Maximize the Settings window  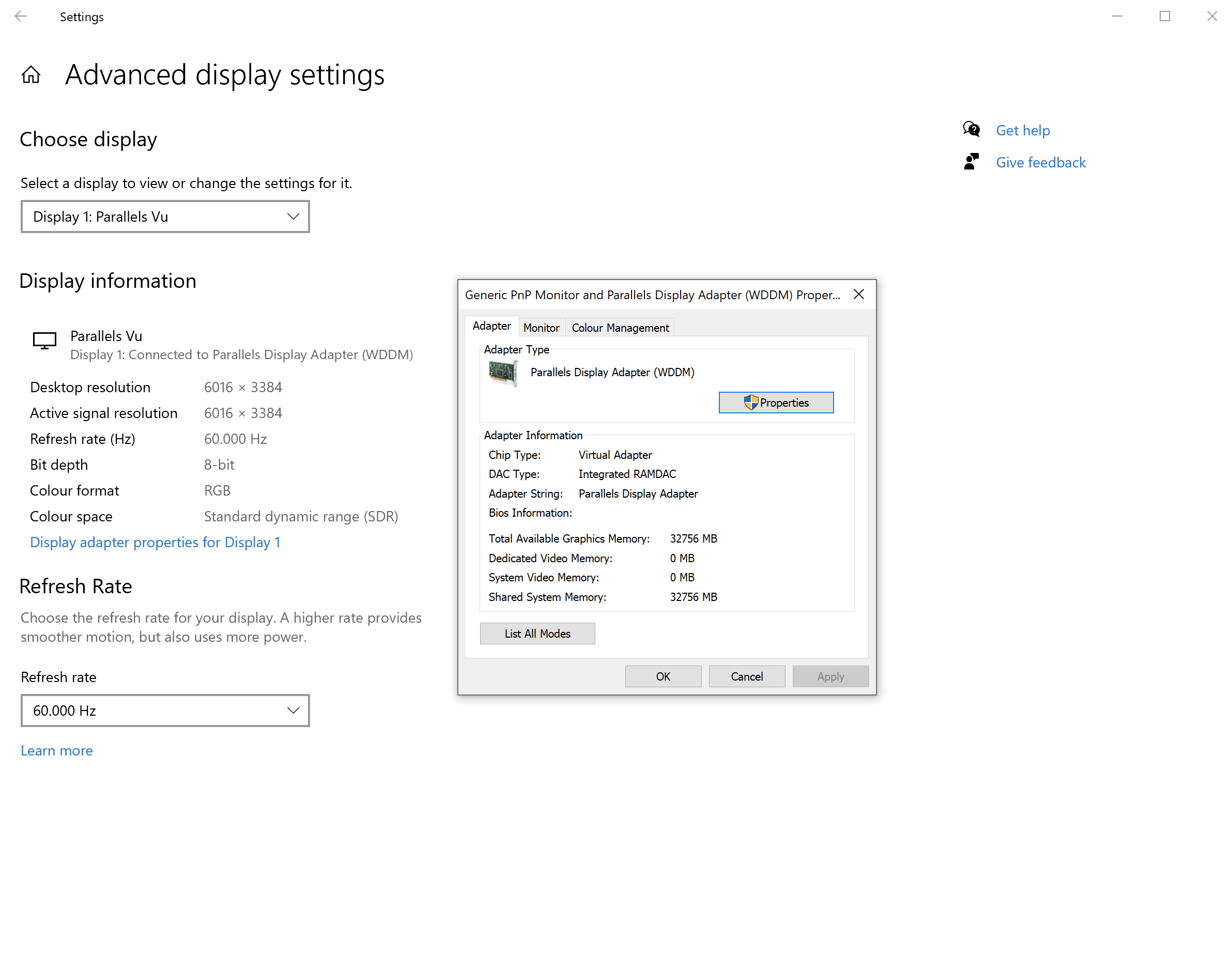point(1164,17)
